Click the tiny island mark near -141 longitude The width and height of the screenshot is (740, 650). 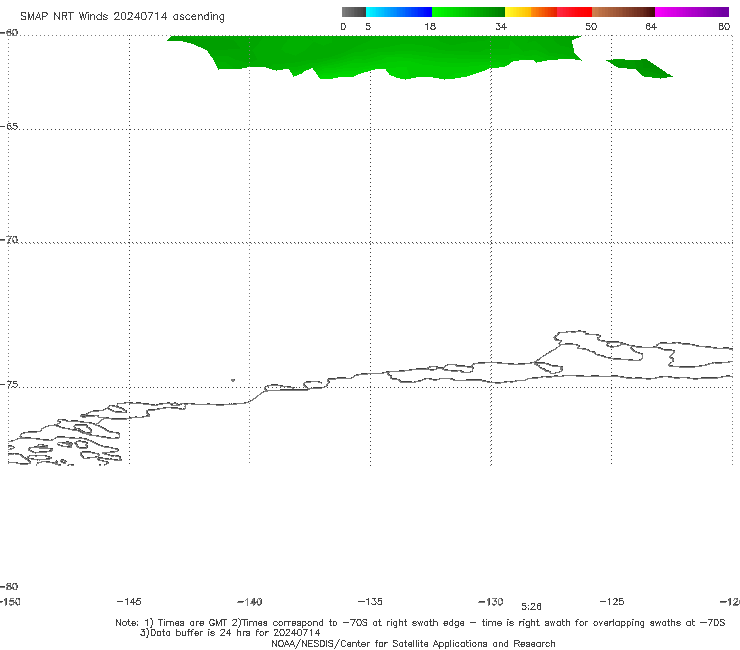[233, 380]
